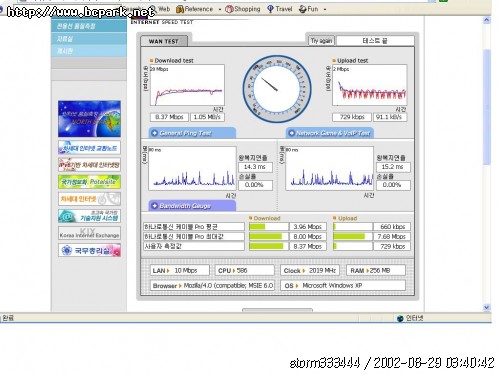Click the green Potalsite banner
This screenshot has height=375, width=500.
[x=89, y=182]
